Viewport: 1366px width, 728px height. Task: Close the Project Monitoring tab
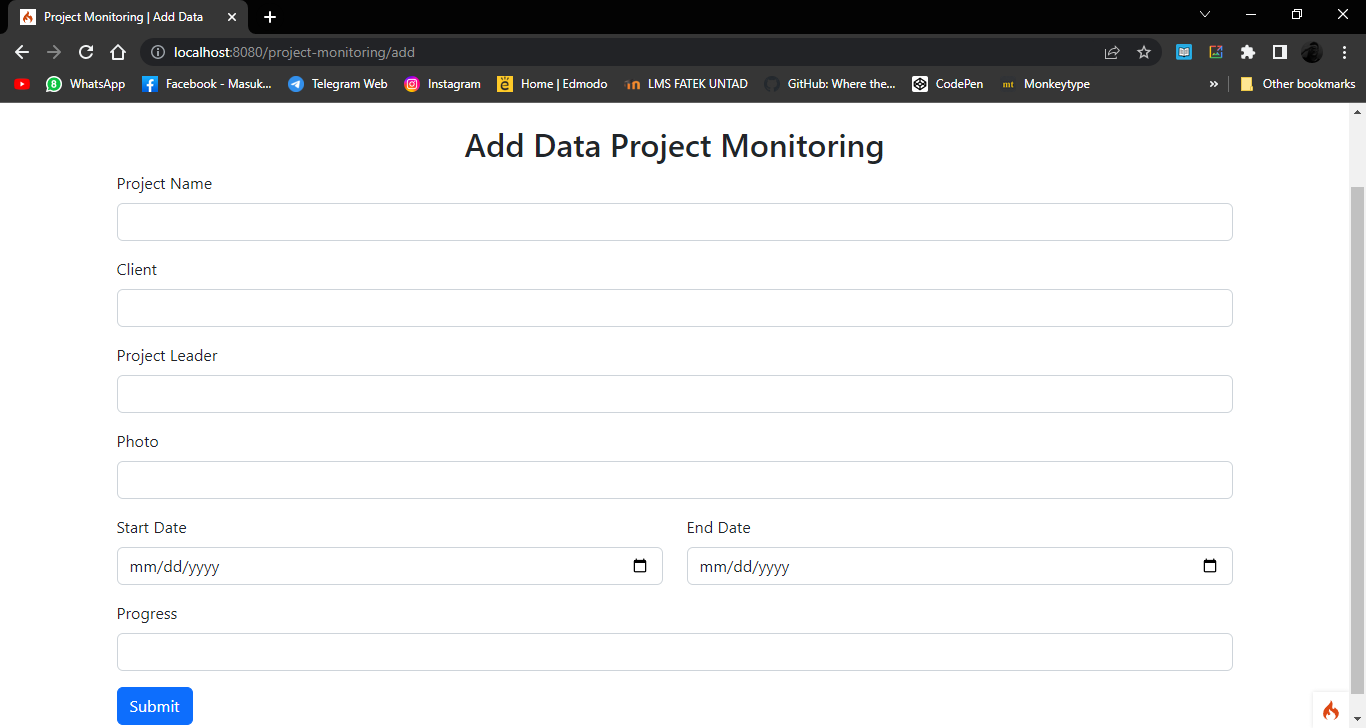tap(231, 17)
